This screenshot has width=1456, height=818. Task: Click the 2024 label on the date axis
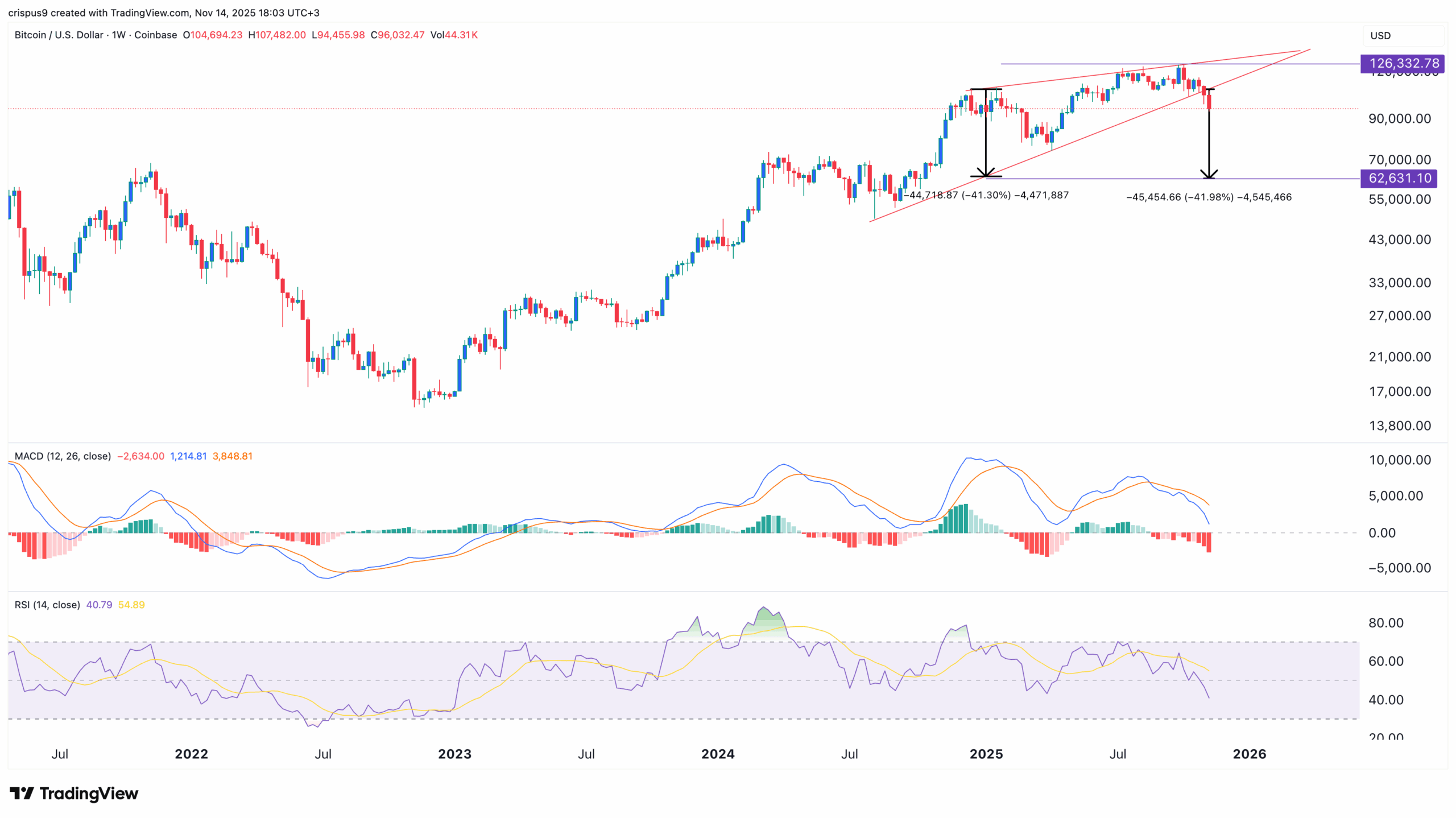718,754
